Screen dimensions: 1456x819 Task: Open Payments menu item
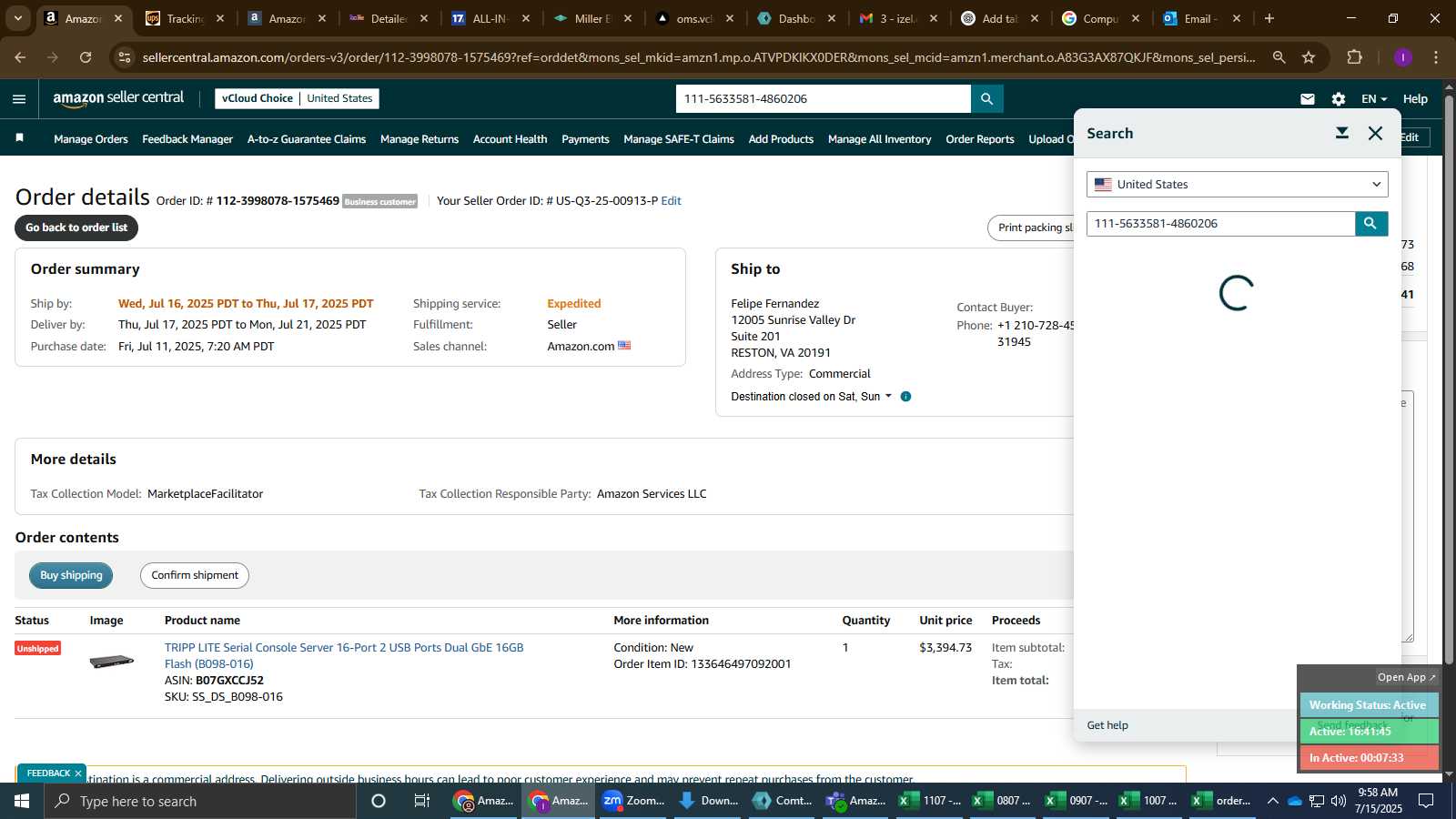click(585, 139)
